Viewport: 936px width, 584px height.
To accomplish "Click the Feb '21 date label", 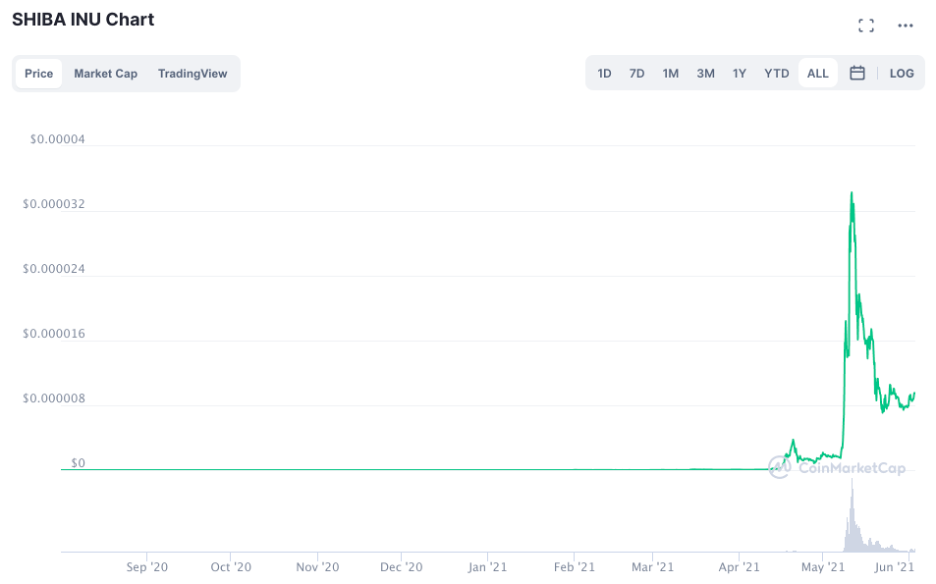I will [574, 567].
